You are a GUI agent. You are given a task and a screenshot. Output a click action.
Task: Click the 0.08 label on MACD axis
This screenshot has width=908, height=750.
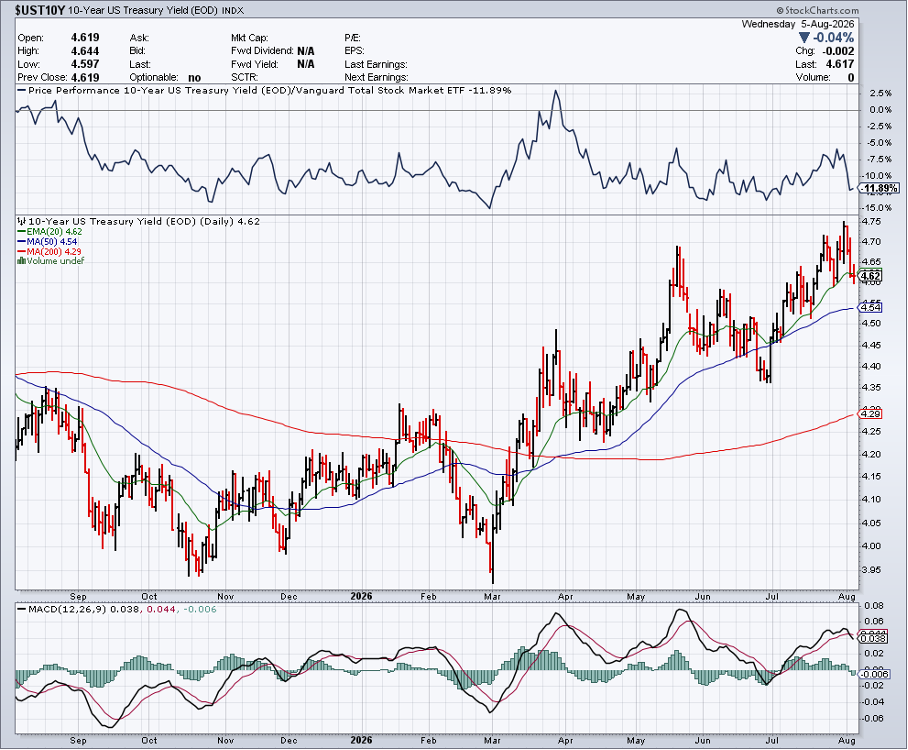(873, 606)
